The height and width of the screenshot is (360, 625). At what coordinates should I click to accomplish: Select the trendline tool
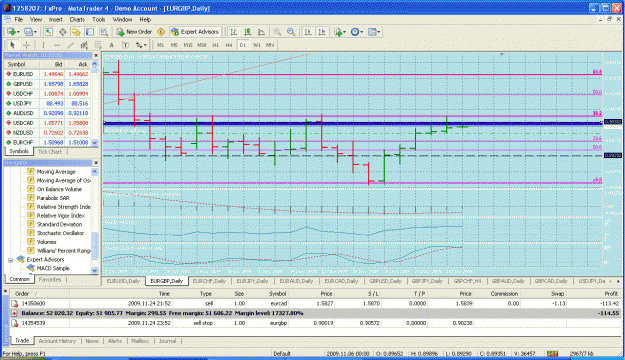click(x=71, y=45)
